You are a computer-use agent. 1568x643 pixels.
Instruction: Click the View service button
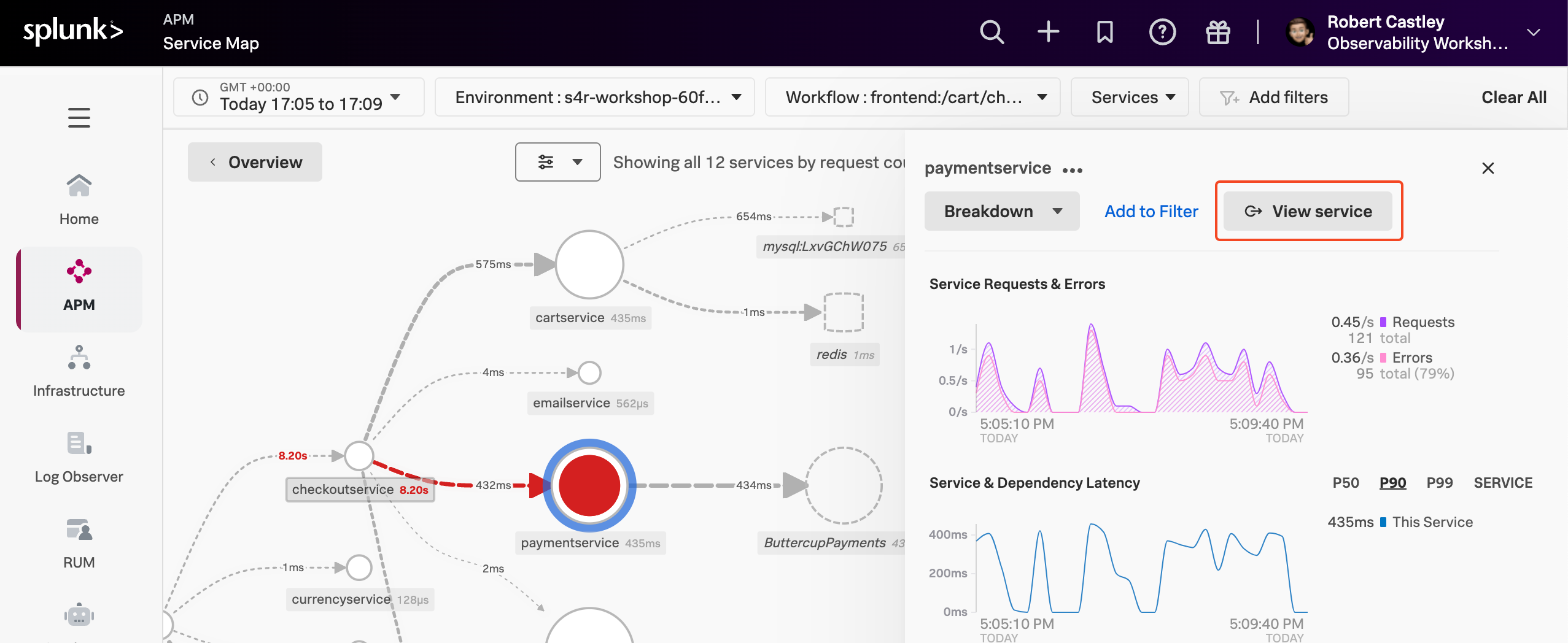(1308, 211)
